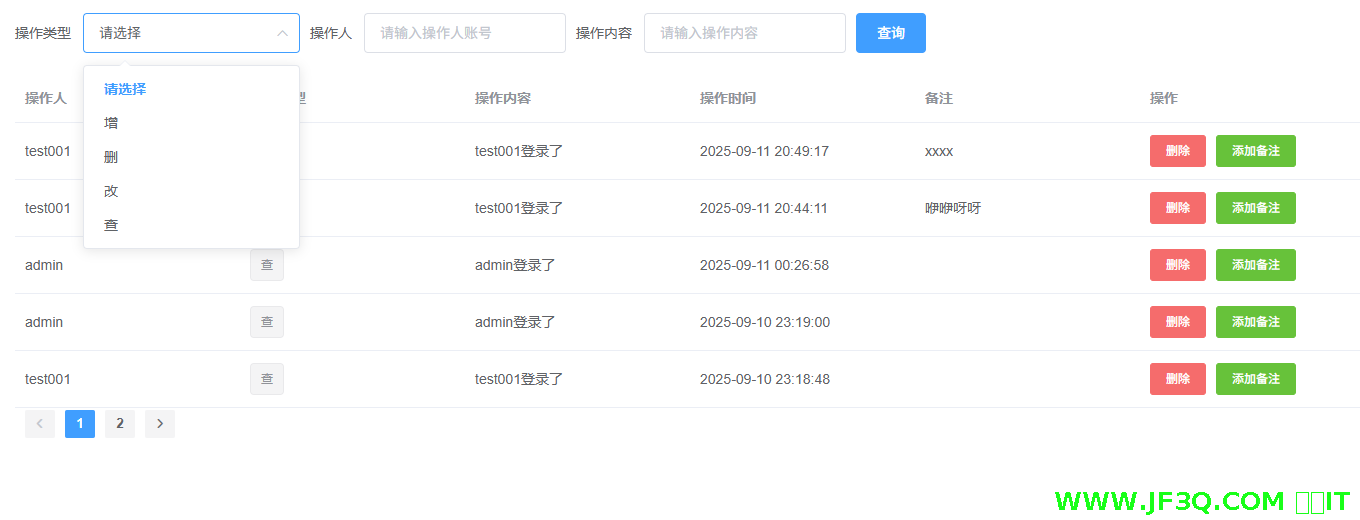The width and height of the screenshot is (1360, 520).
Task: Focus the 操作人 account input field
Action: (464, 33)
